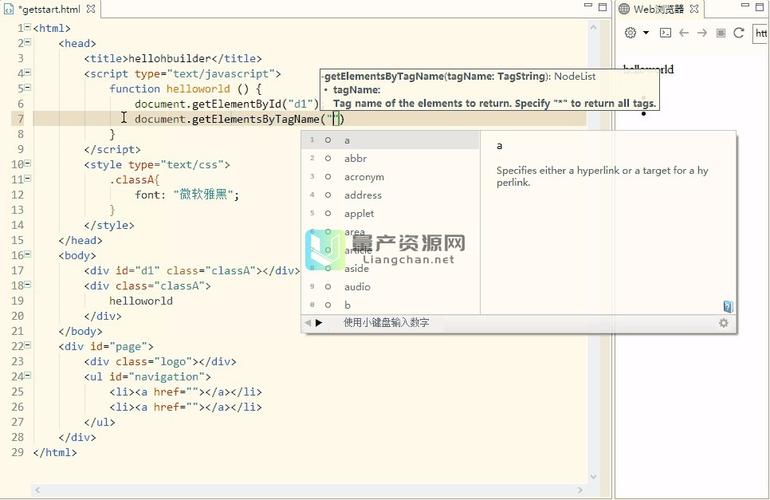The height and width of the screenshot is (500, 770).
Task: Select 'acronym' in the autocomplete list
Action: point(390,177)
